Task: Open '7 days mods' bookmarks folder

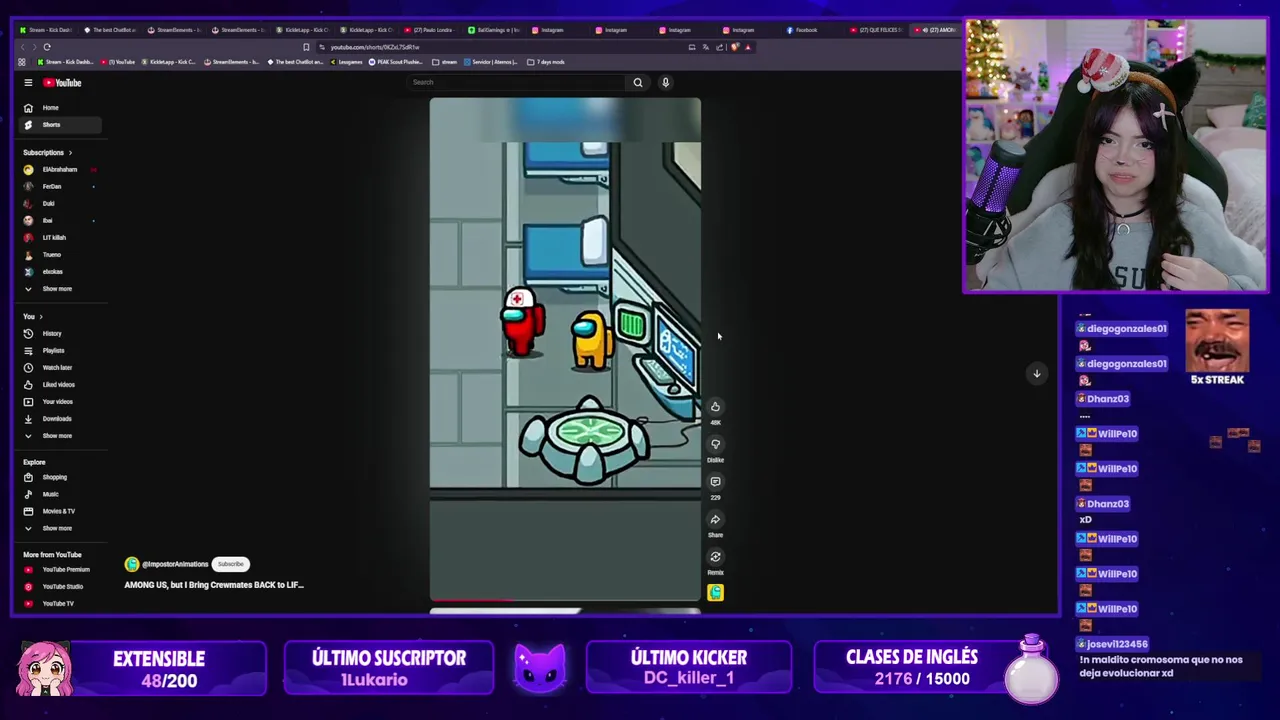Action: click(x=545, y=62)
